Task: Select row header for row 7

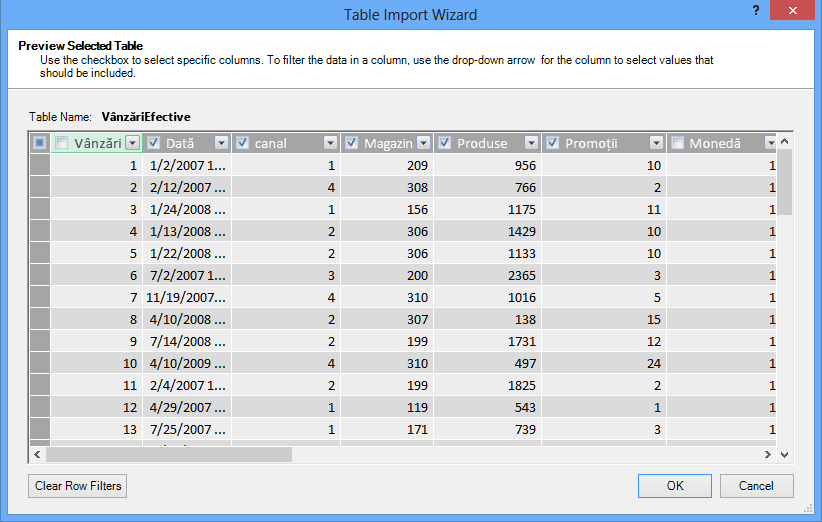Action: point(40,297)
